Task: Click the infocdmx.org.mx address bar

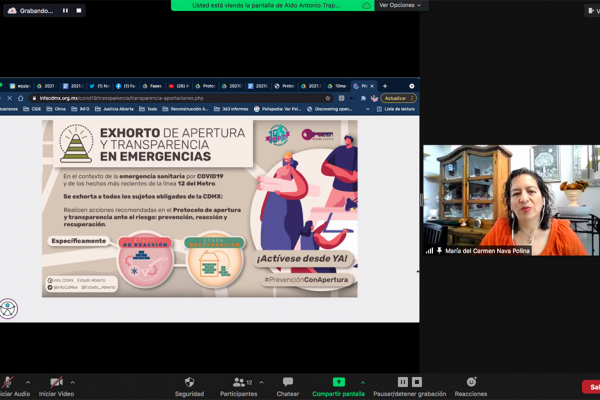Action: coord(180,98)
